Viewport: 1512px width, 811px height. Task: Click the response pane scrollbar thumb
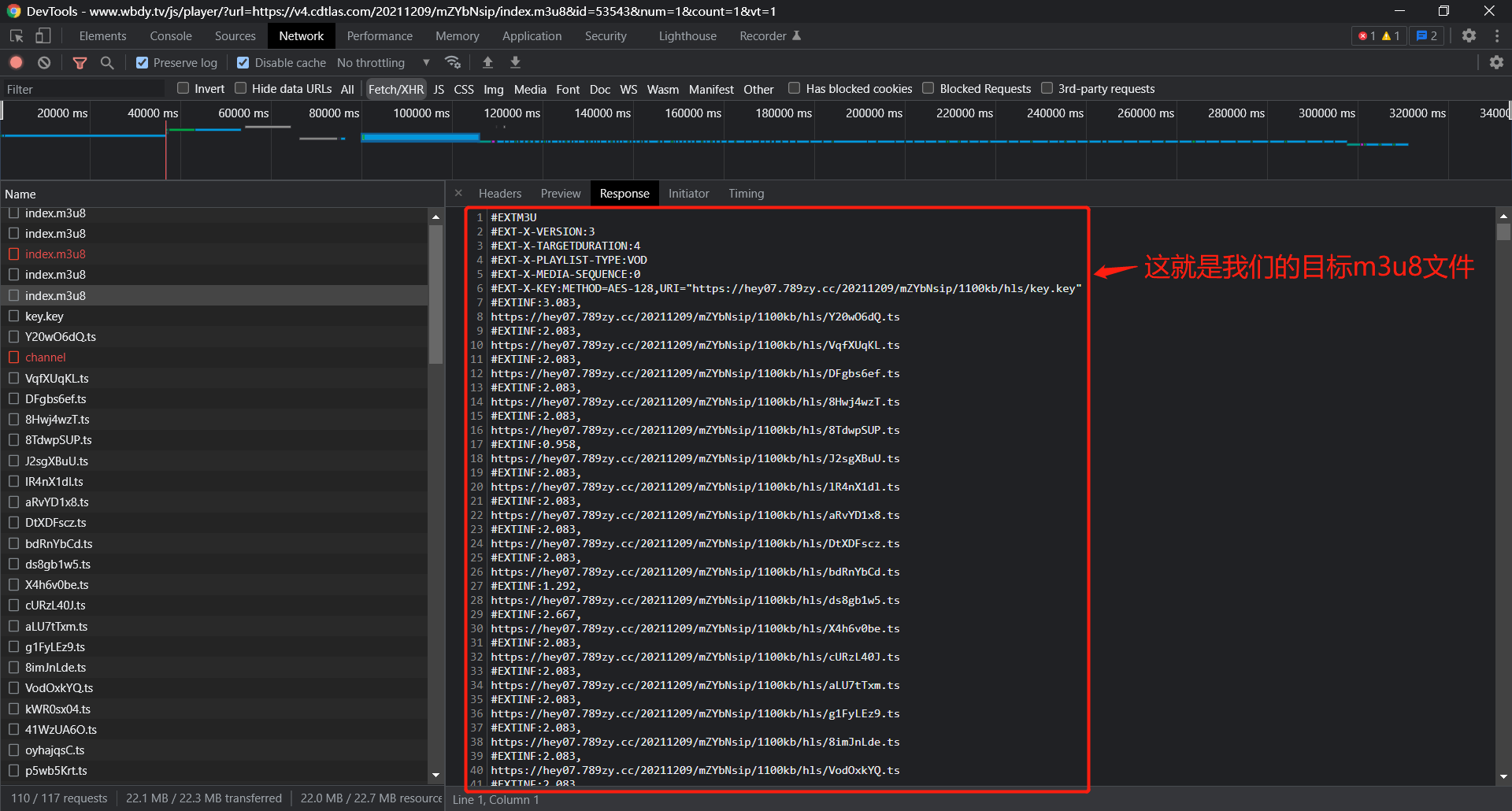(1503, 232)
